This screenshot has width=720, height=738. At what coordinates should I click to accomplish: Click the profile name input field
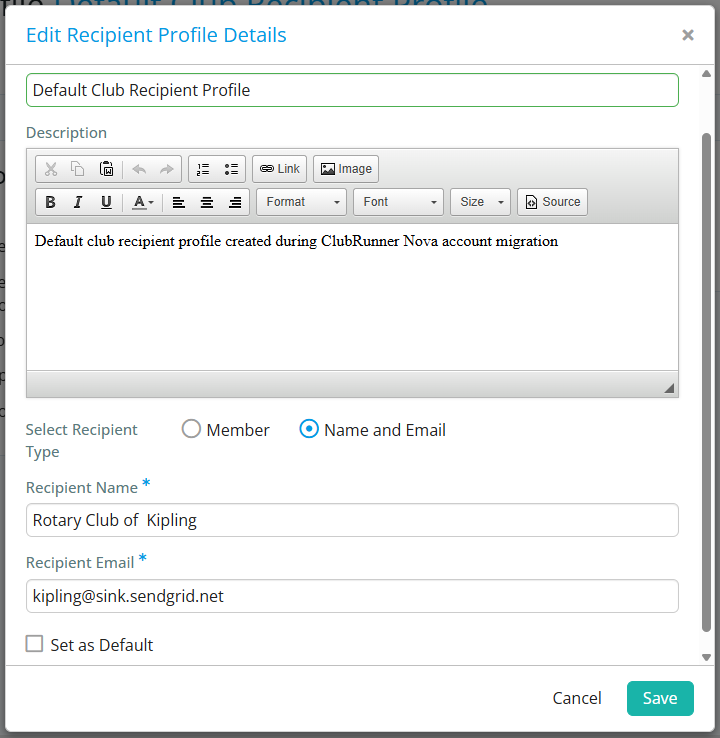[352, 90]
